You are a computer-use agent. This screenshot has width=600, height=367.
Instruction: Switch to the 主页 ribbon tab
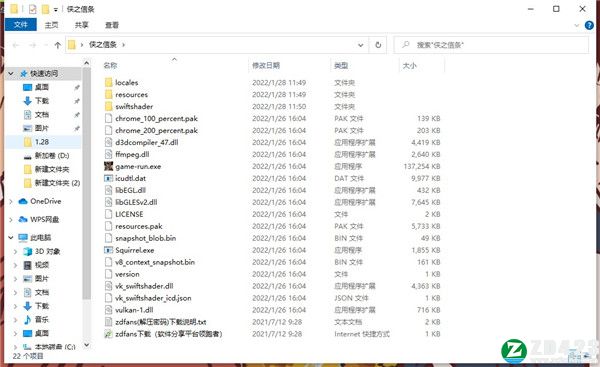(51, 25)
